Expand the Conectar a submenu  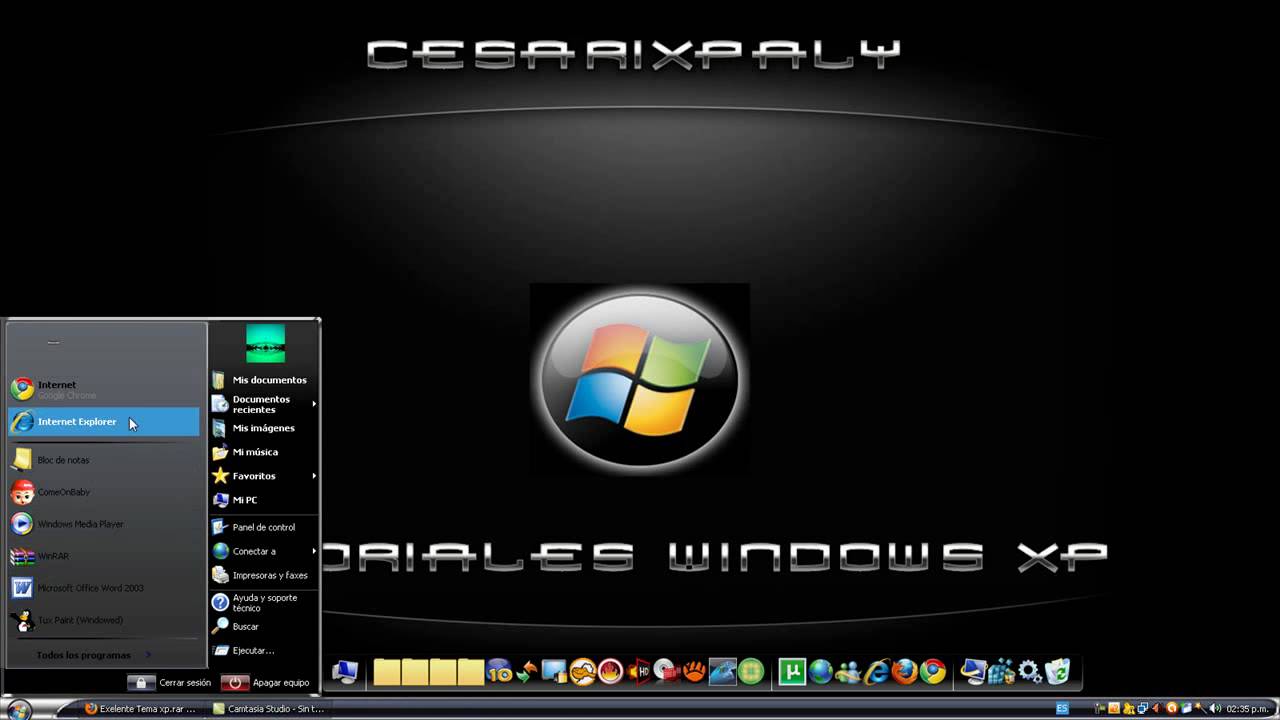click(264, 551)
